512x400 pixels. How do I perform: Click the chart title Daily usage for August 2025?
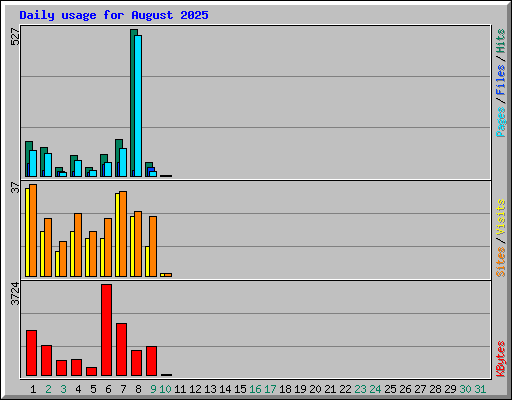(114, 15)
